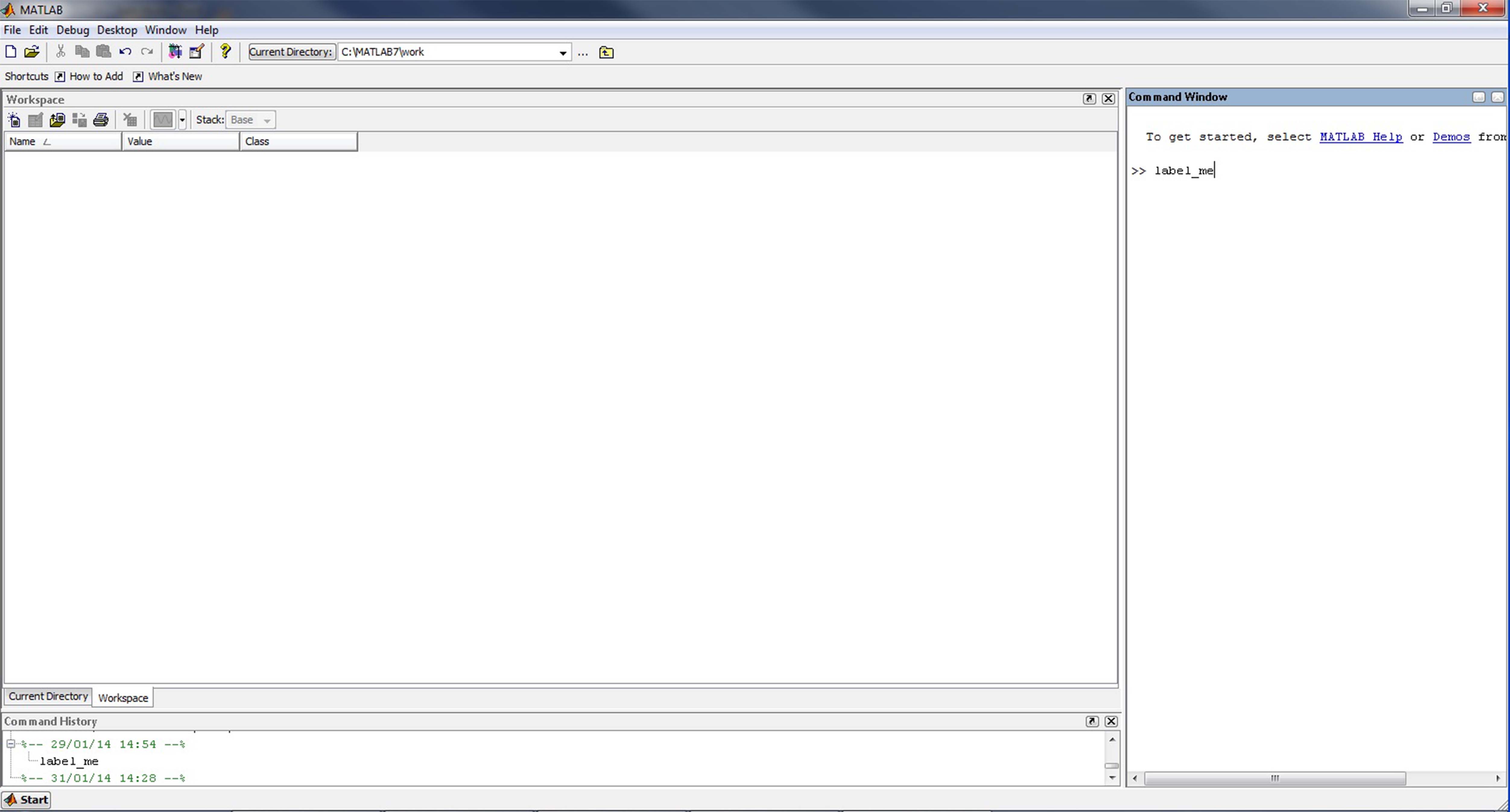The height and width of the screenshot is (812, 1510).
Task: Sort Workspace by Name column
Action: [63, 141]
